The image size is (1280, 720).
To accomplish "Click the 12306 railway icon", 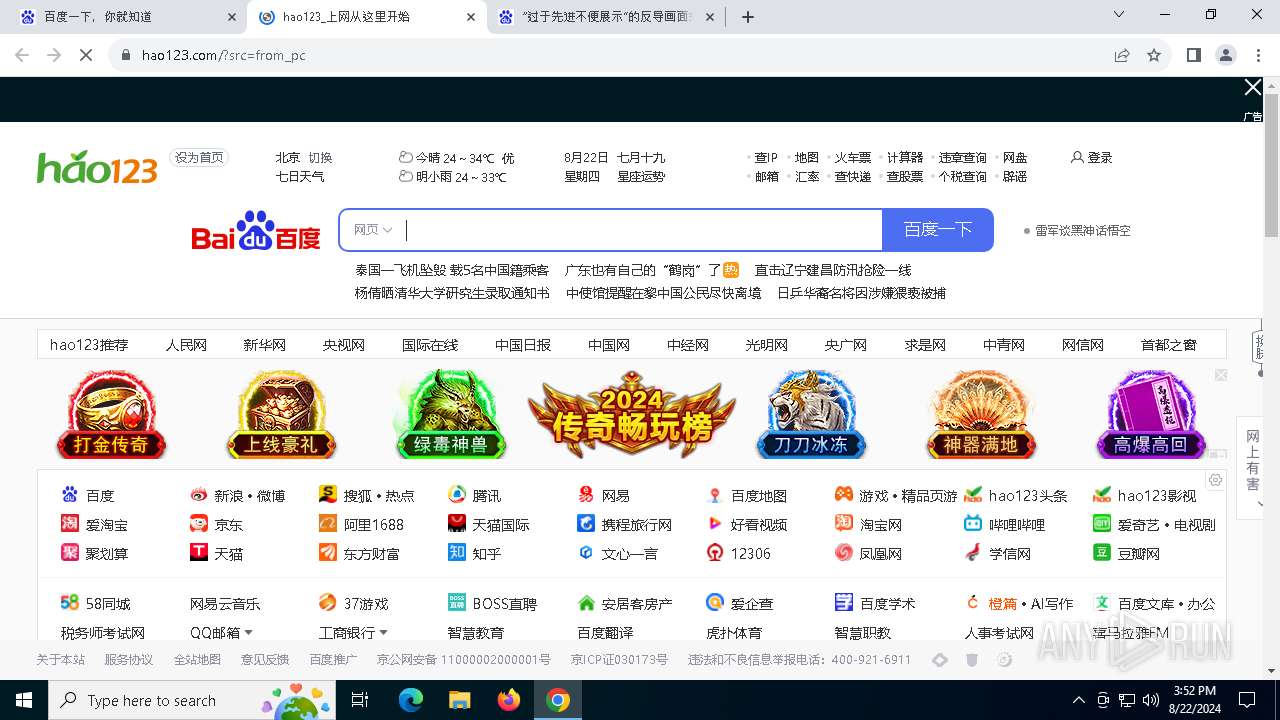I will (714, 553).
